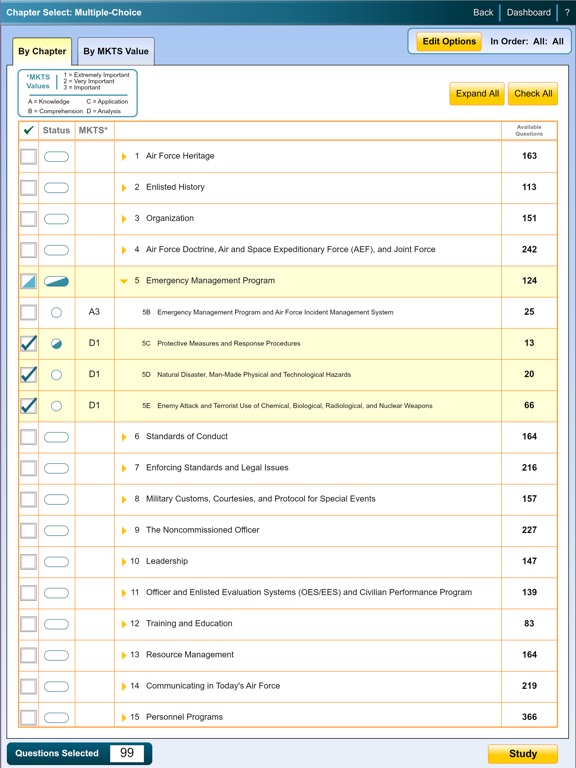Click the Edit Options button

pyautogui.click(x=449, y=42)
